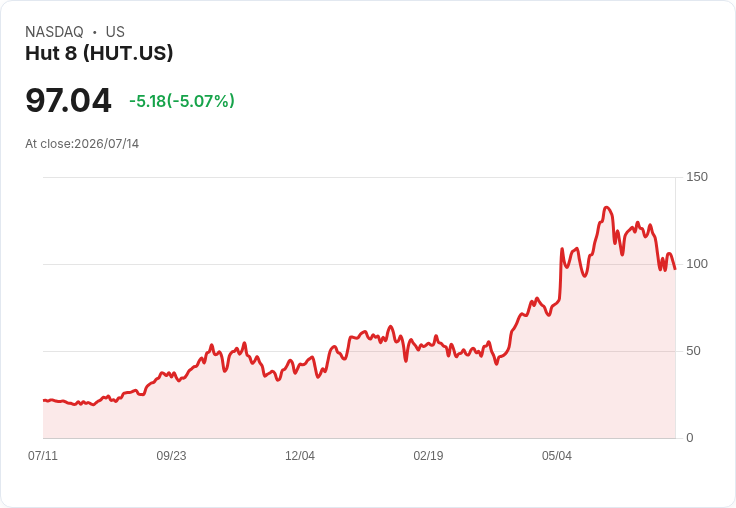736x508 pixels.
Task: Click the sharp spike just after 05/04
Action: (x=562, y=248)
